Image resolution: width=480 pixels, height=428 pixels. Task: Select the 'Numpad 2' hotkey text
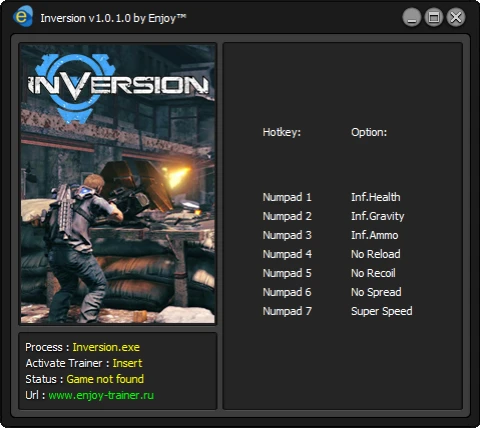pos(287,216)
